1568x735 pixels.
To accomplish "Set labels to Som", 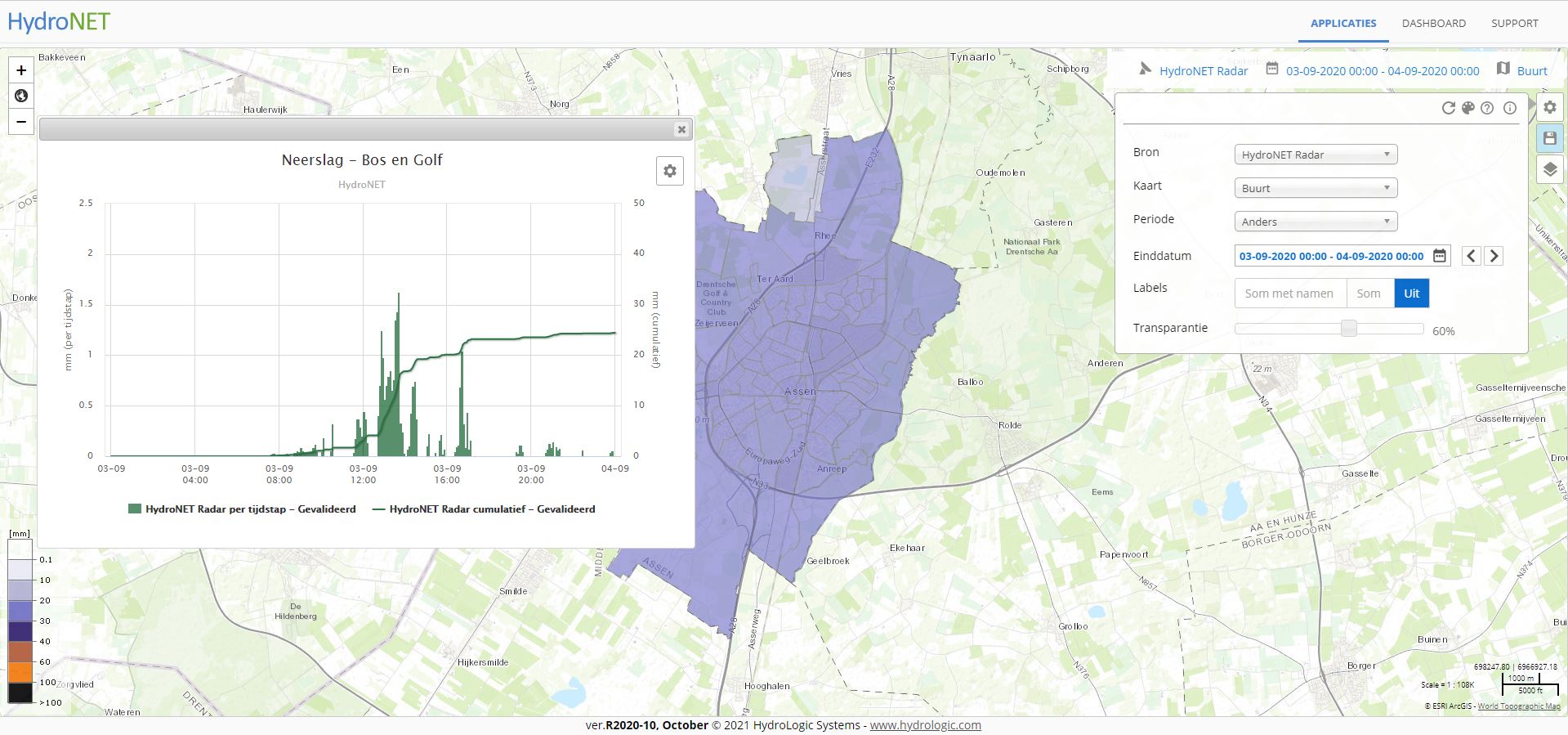I will point(1369,294).
